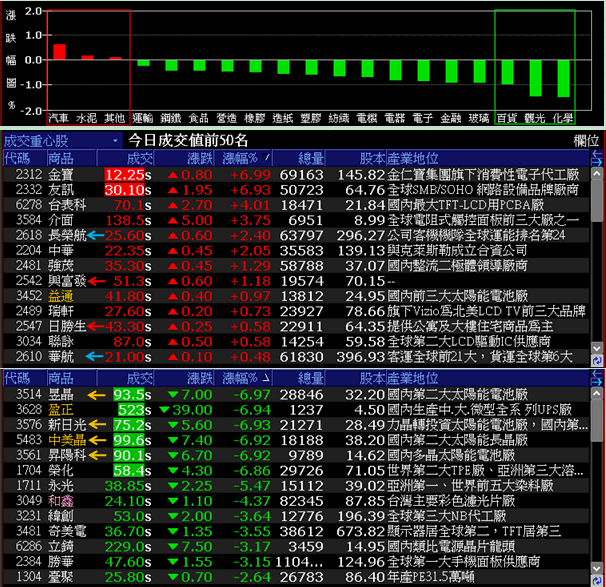606x587 pixels.
Task: Click the 金融 sector label under chart
Action: point(451,118)
